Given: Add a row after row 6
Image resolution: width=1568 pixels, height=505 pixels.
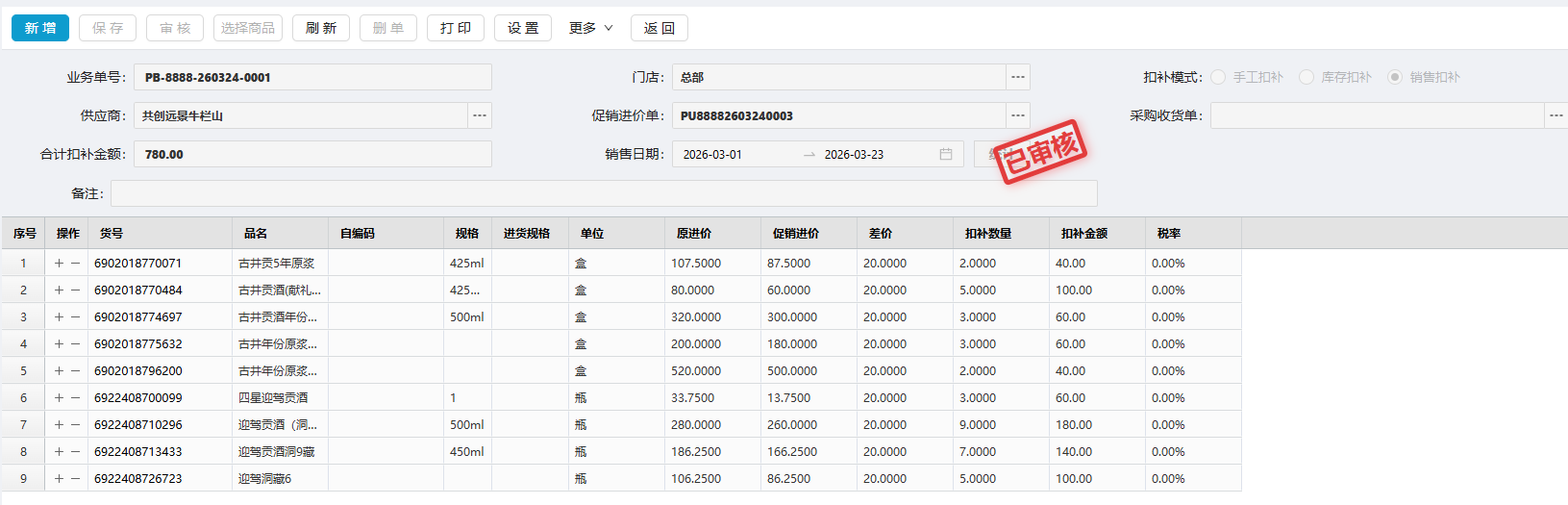Looking at the screenshot, I should [x=59, y=397].
